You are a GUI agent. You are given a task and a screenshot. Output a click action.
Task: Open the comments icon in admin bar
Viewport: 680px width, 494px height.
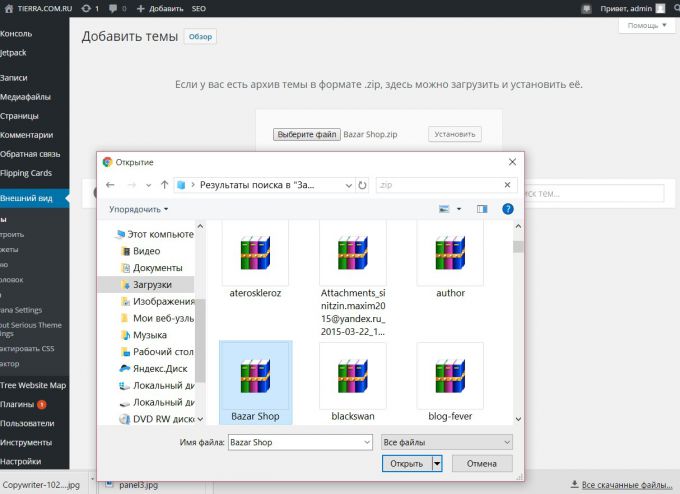click(116, 8)
